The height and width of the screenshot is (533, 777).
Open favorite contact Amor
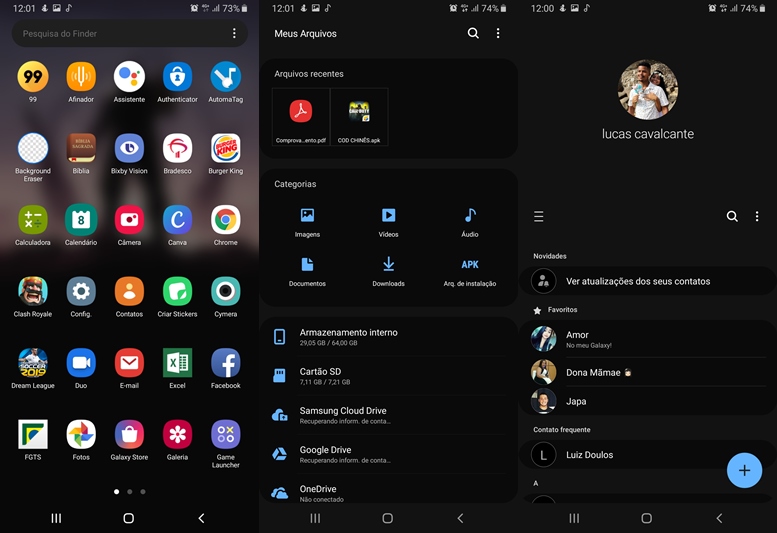[x=647, y=339]
